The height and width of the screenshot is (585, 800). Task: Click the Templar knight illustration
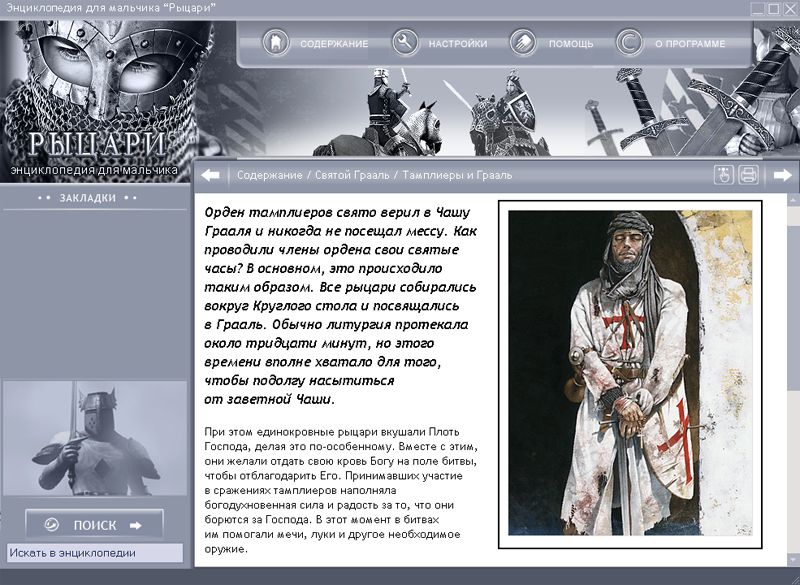(630, 373)
